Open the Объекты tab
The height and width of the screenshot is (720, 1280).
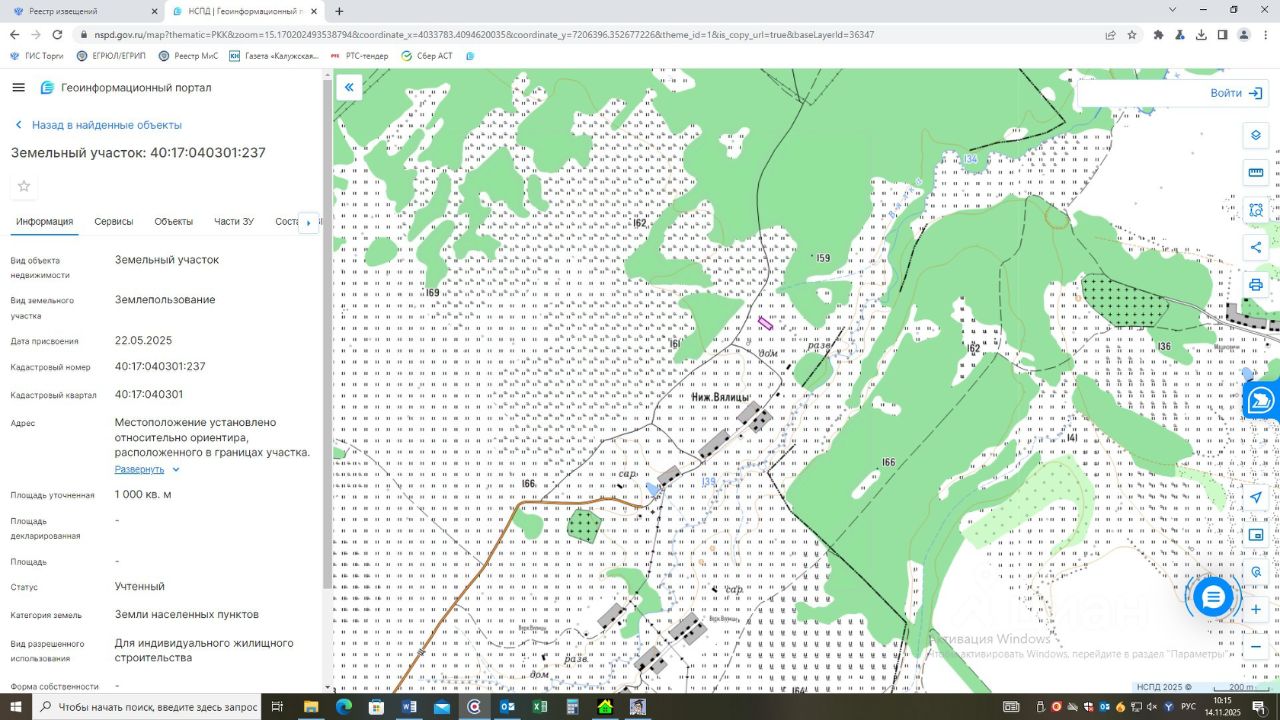click(174, 221)
